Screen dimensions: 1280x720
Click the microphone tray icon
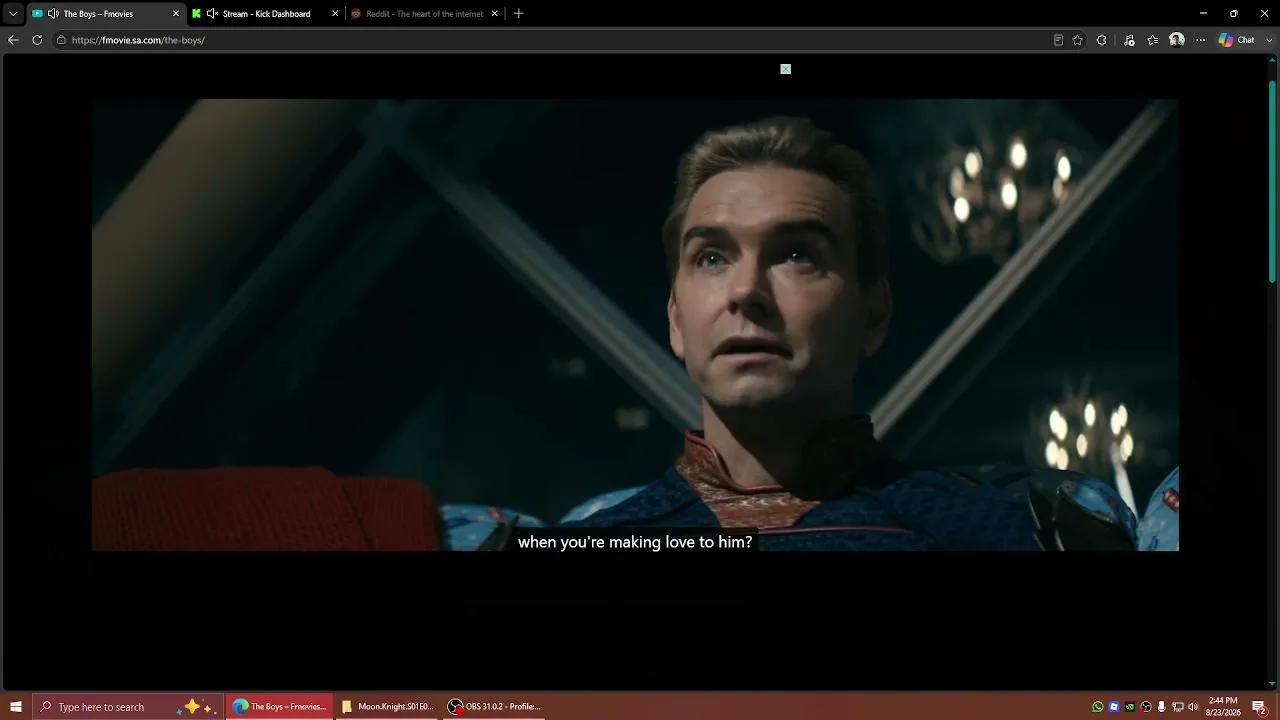pyautogui.click(x=1161, y=707)
